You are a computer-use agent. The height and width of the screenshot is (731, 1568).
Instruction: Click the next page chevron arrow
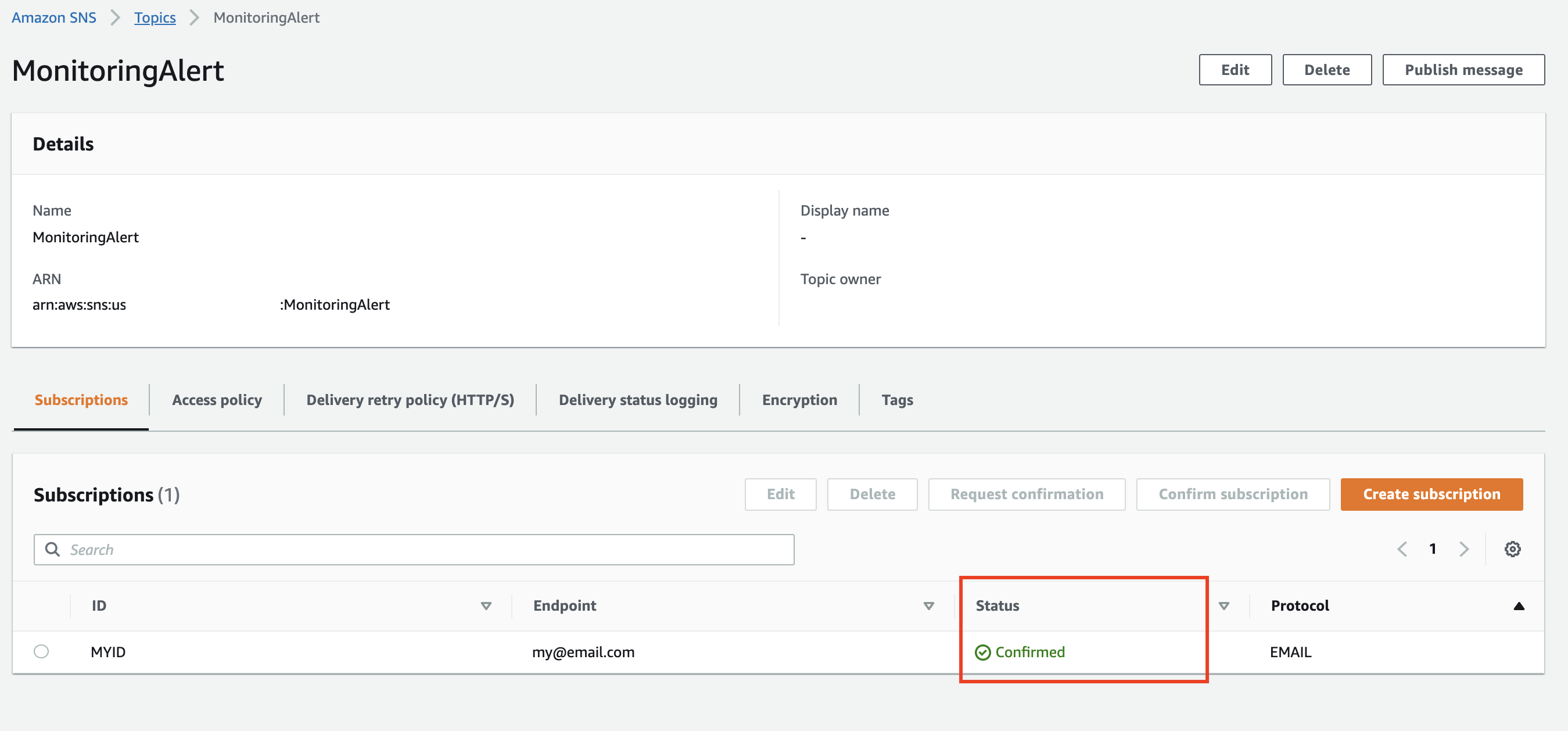pos(1464,549)
